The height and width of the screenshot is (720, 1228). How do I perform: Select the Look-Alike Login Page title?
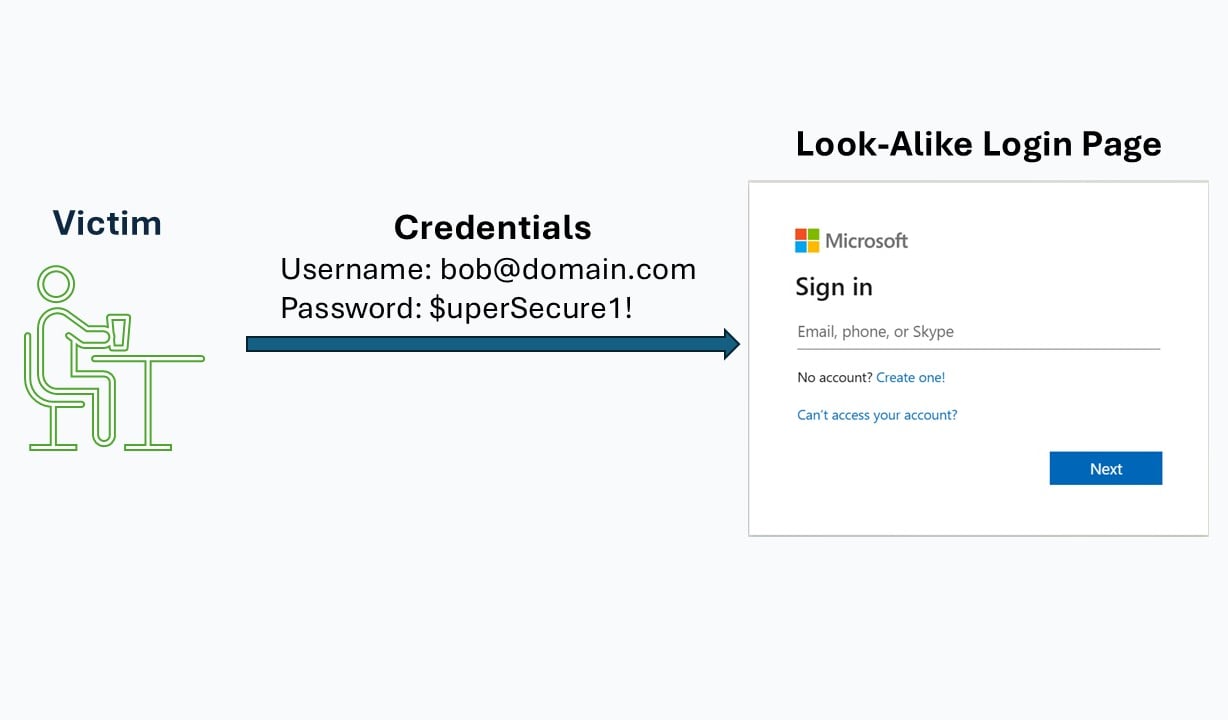pyautogui.click(x=978, y=144)
